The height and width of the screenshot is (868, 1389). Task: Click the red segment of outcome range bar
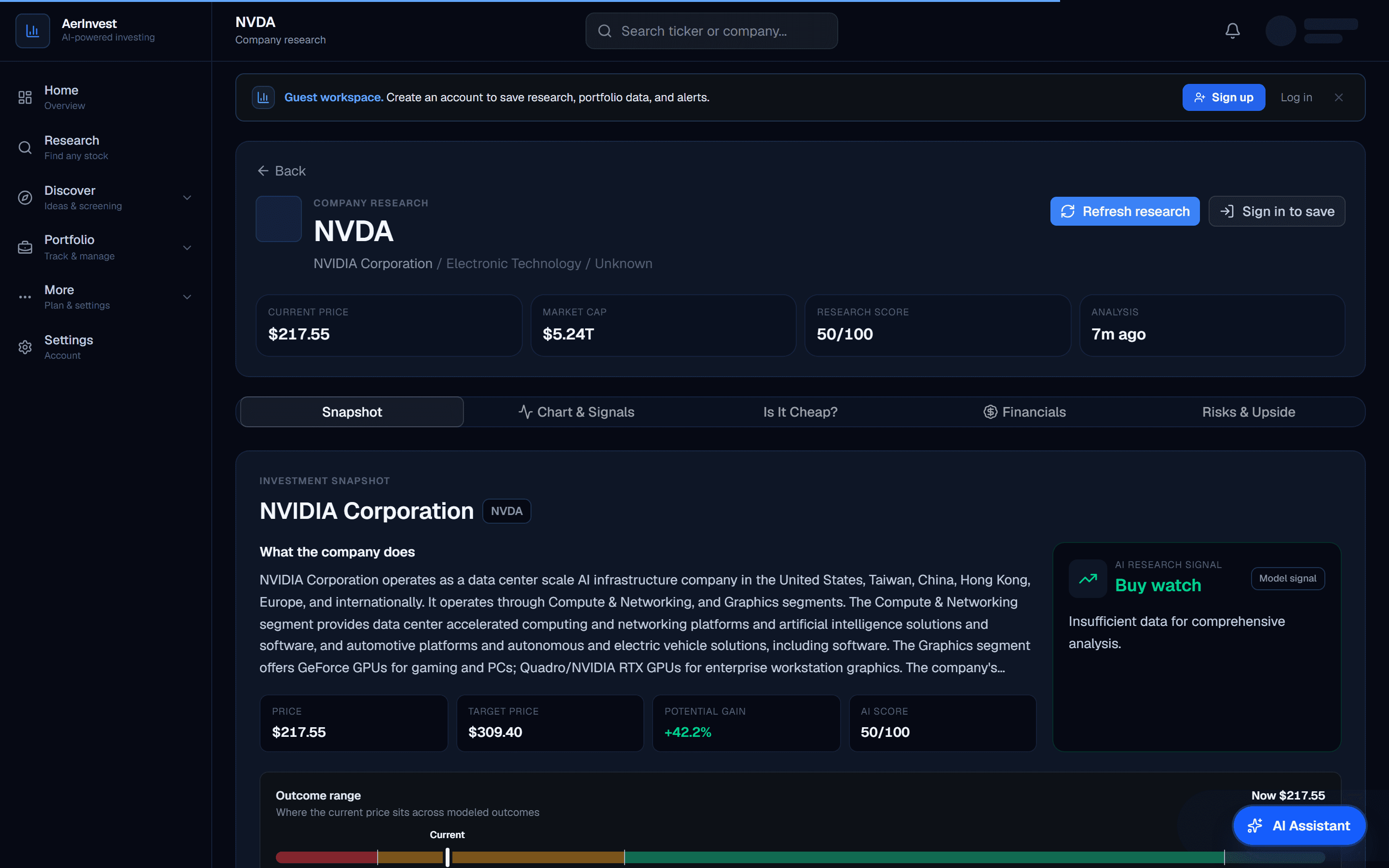[x=326, y=858]
